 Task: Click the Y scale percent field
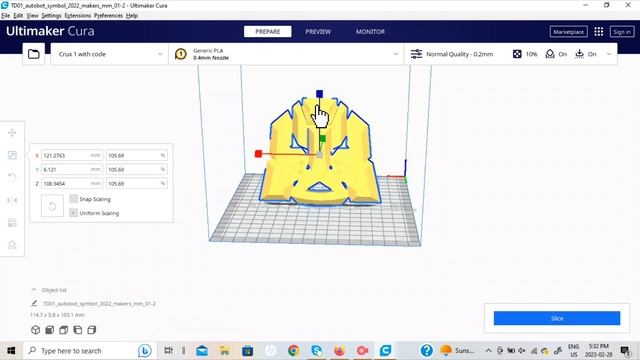coord(136,169)
